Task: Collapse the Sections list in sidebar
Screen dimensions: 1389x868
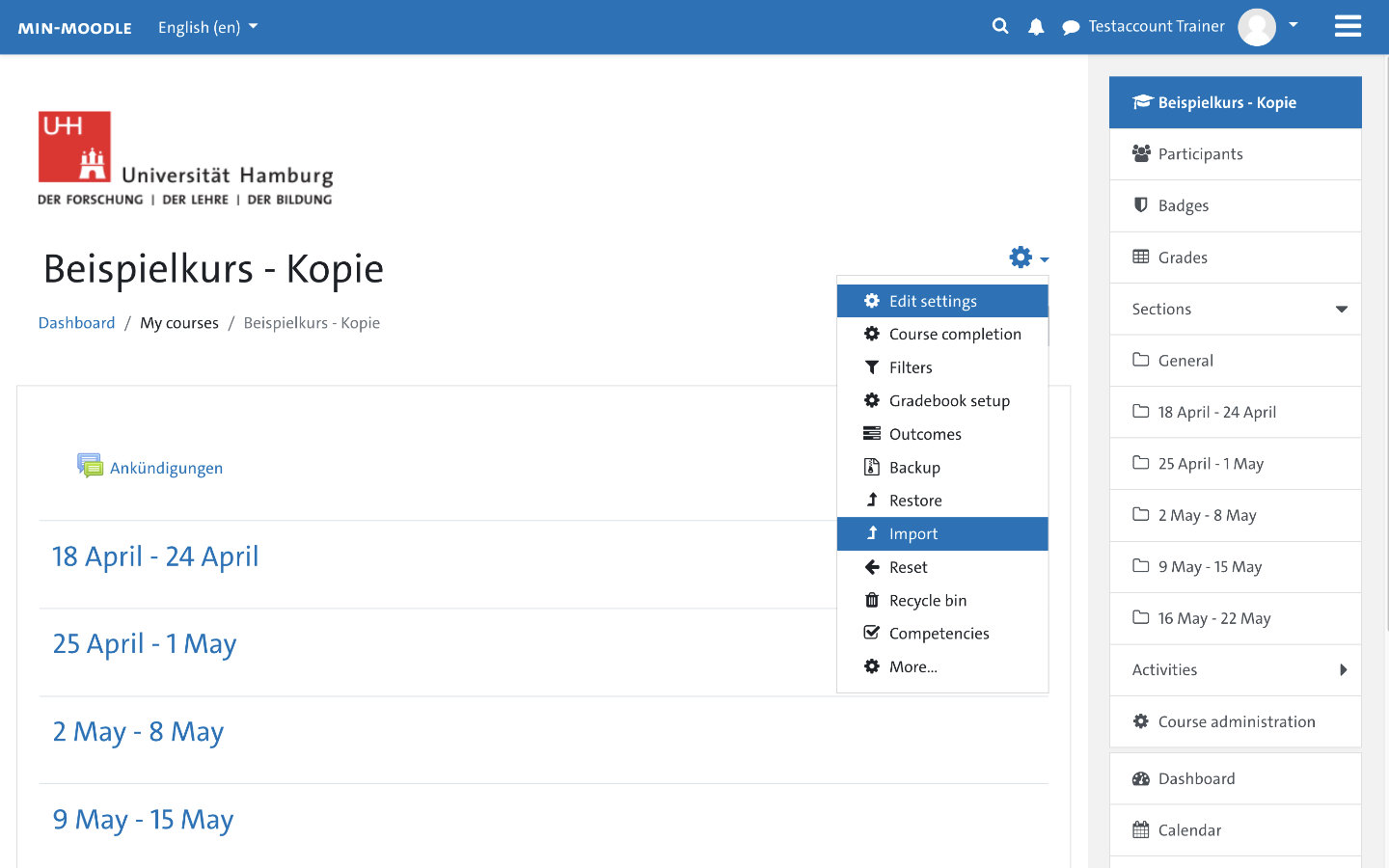Action: [1342, 310]
